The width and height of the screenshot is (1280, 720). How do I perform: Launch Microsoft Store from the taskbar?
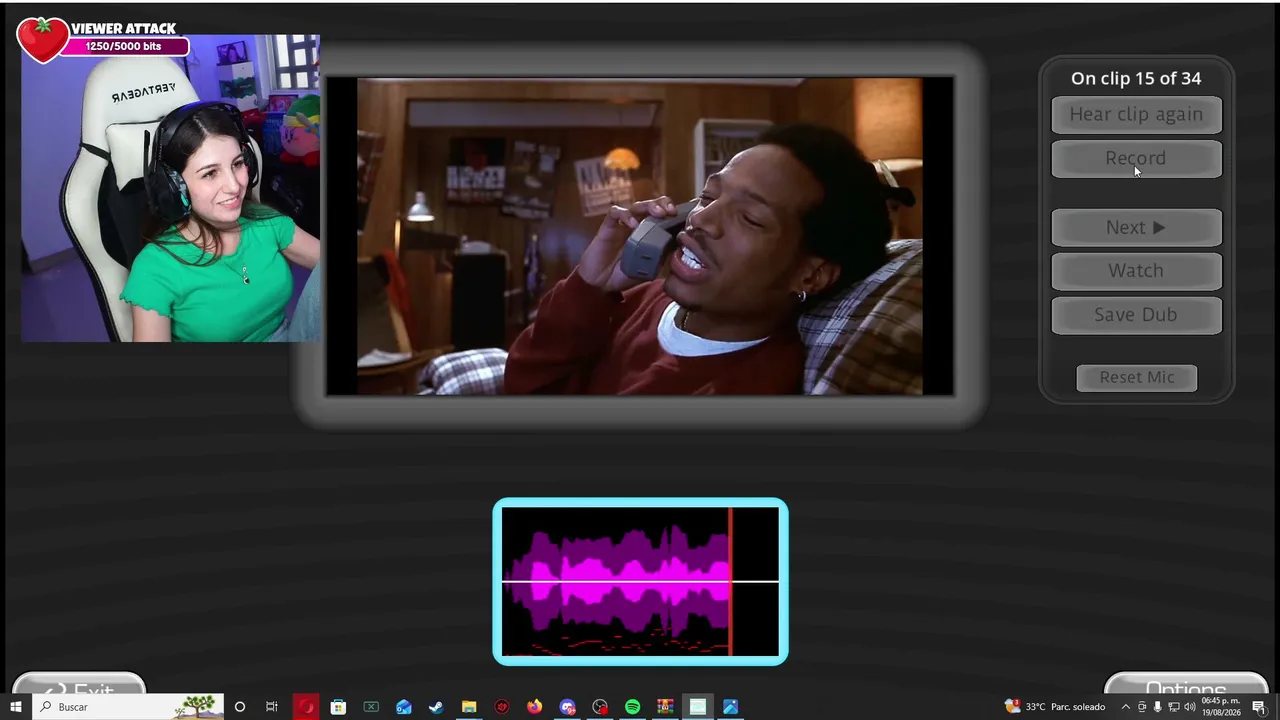tap(338, 707)
